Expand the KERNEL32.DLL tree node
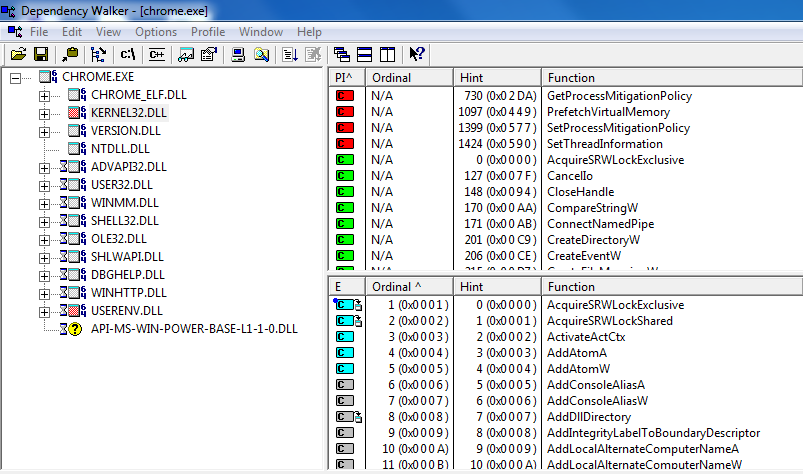Image resolution: width=803 pixels, height=474 pixels. (x=45, y=114)
